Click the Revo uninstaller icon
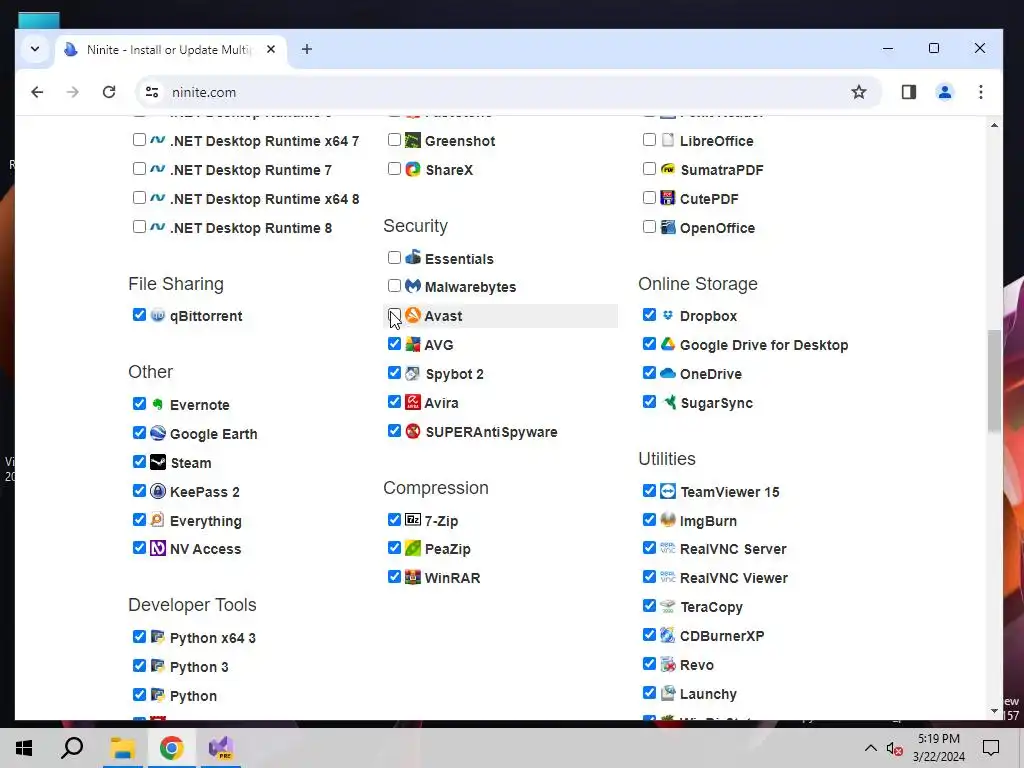This screenshot has height=768, width=1024. [x=667, y=665]
